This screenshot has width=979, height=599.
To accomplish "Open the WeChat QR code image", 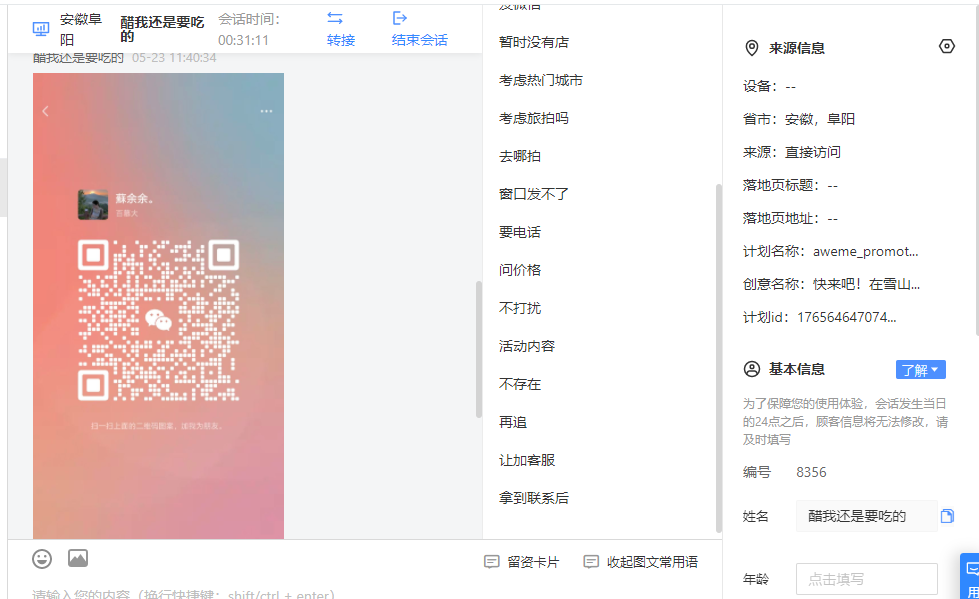I will coord(159,320).
